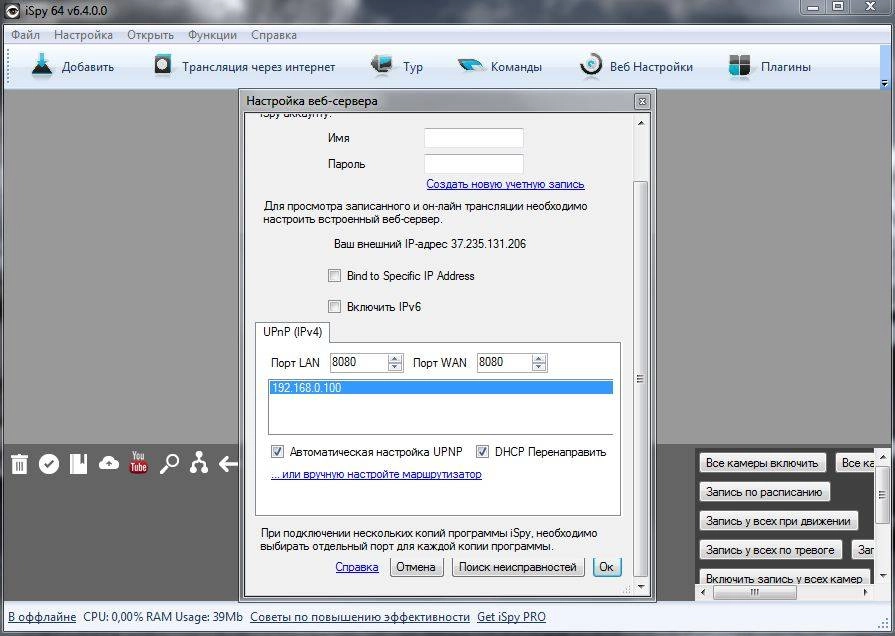Open the Открыть menu

[150, 35]
